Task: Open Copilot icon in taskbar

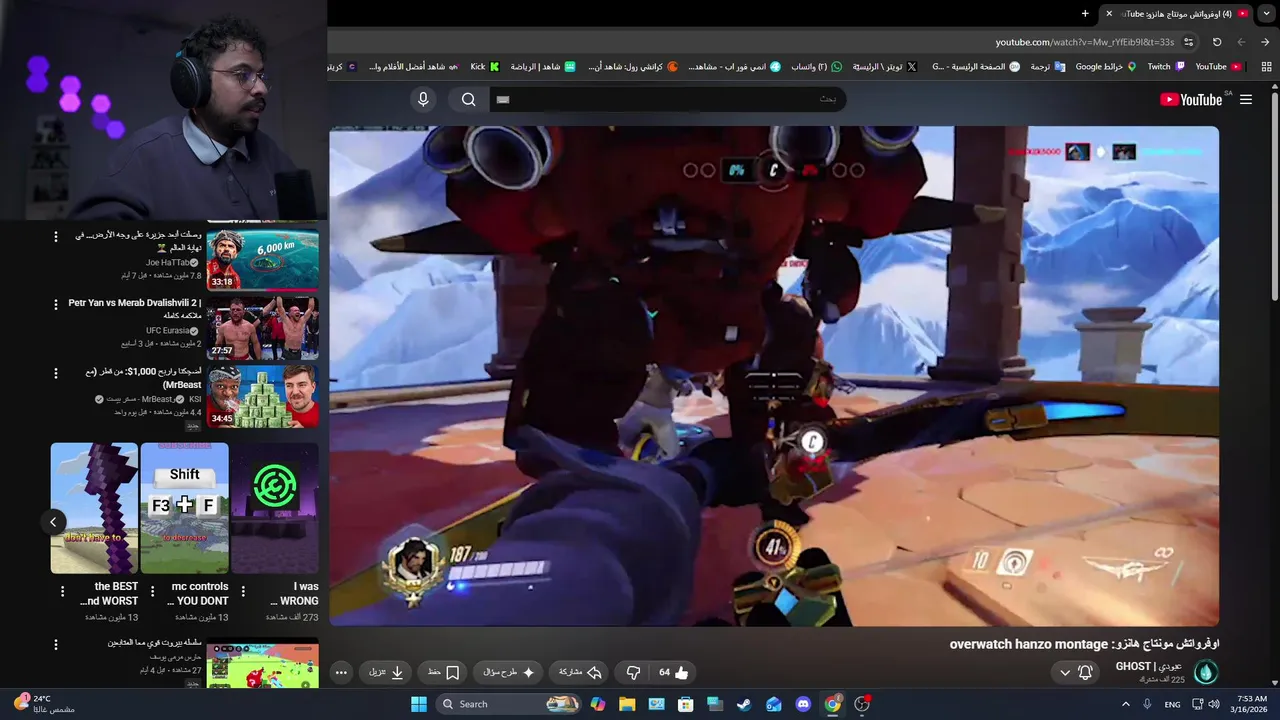Action: [598, 704]
